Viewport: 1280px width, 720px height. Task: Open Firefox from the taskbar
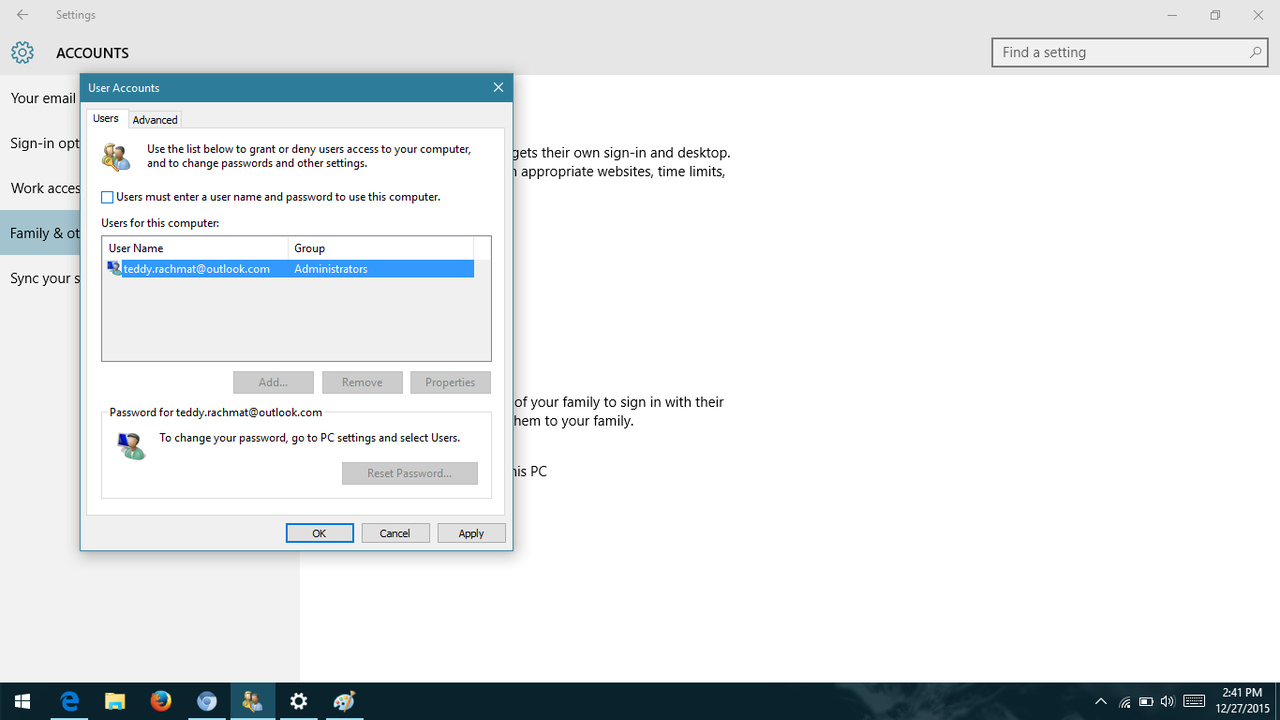coord(161,702)
